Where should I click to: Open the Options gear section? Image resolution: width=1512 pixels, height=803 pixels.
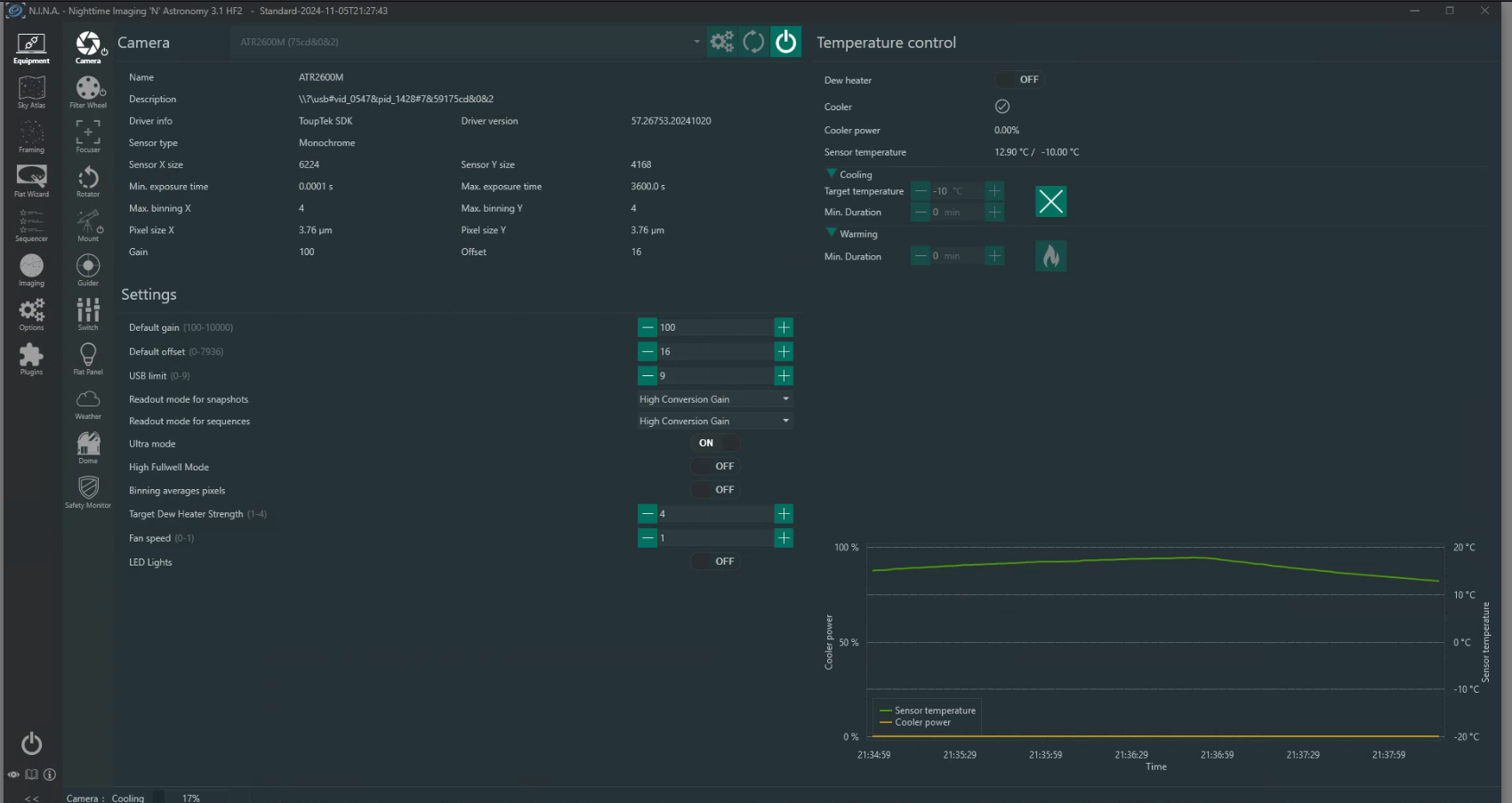pyautogui.click(x=31, y=315)
